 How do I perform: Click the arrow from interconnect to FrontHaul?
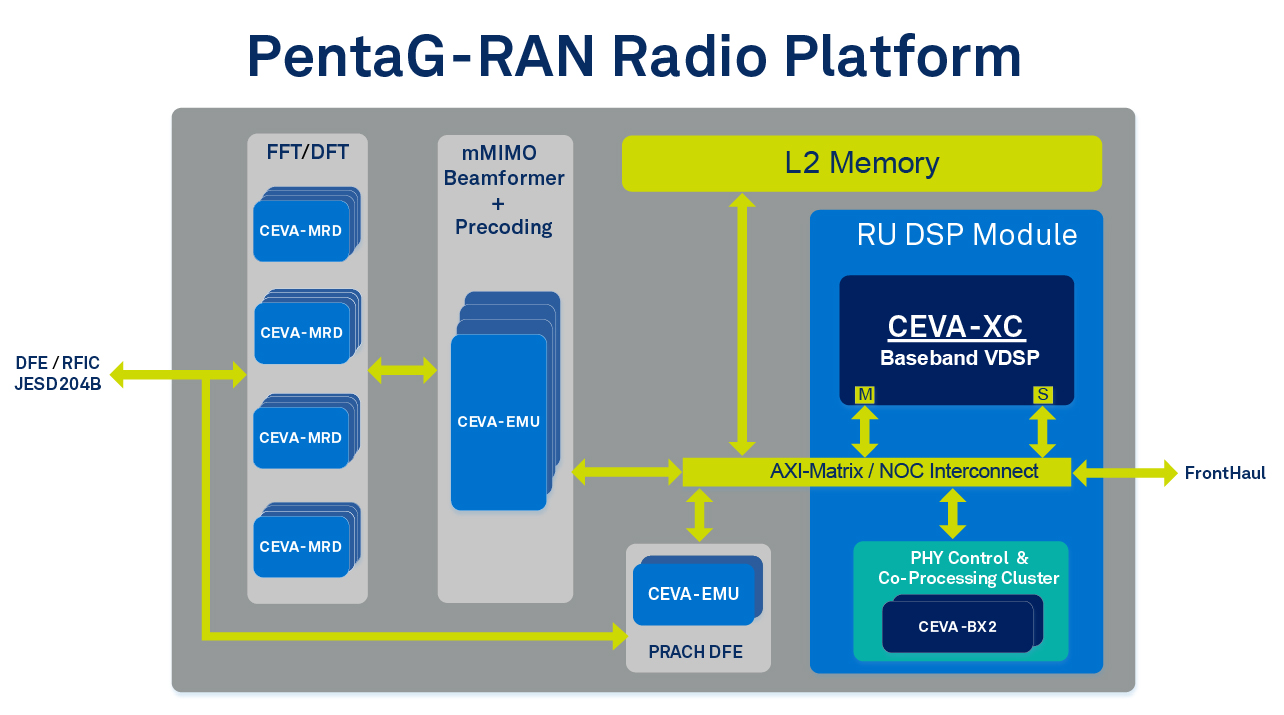[1125, 472]
